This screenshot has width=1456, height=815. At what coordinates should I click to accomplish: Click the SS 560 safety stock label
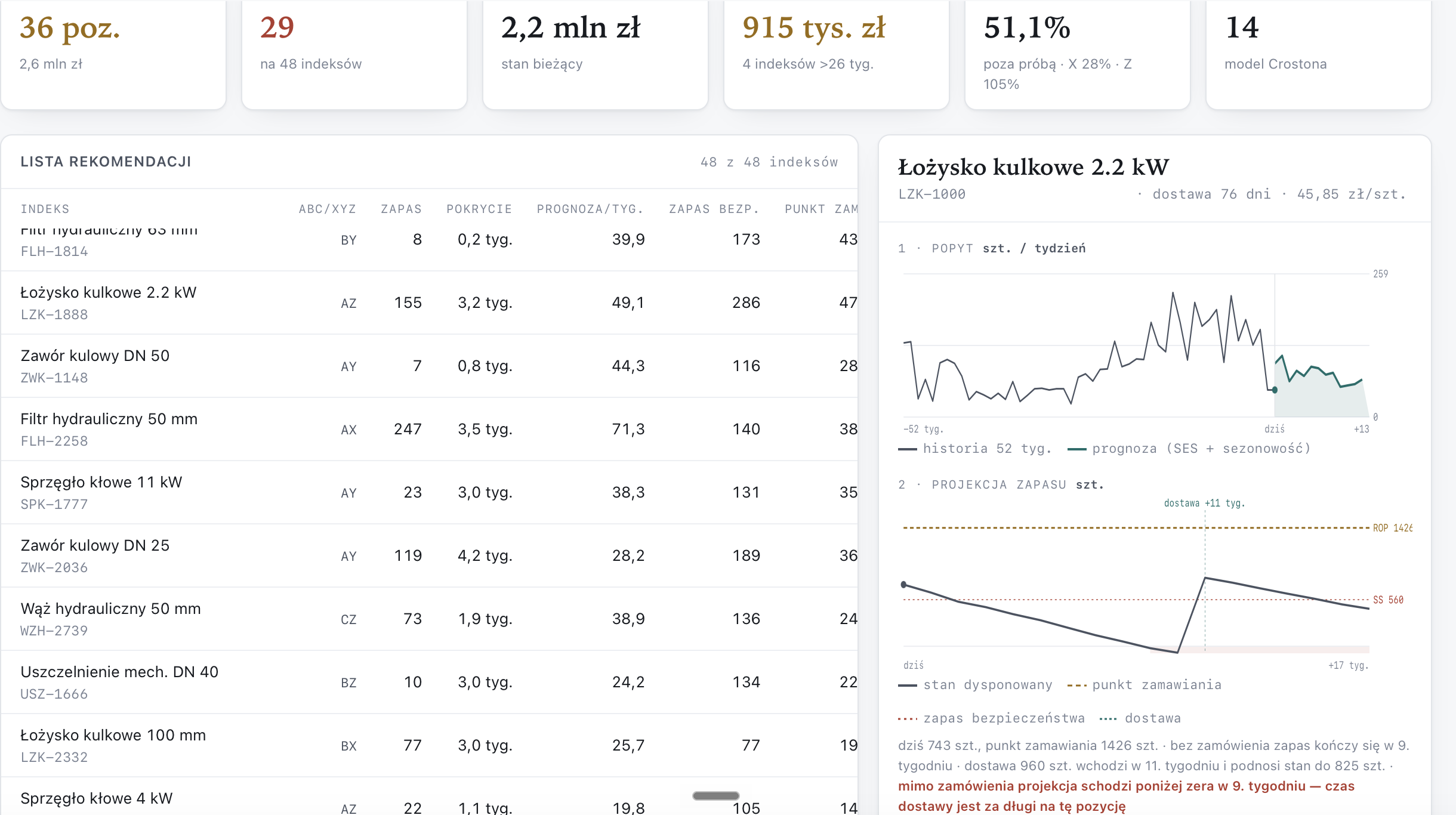pos(1388,600)
